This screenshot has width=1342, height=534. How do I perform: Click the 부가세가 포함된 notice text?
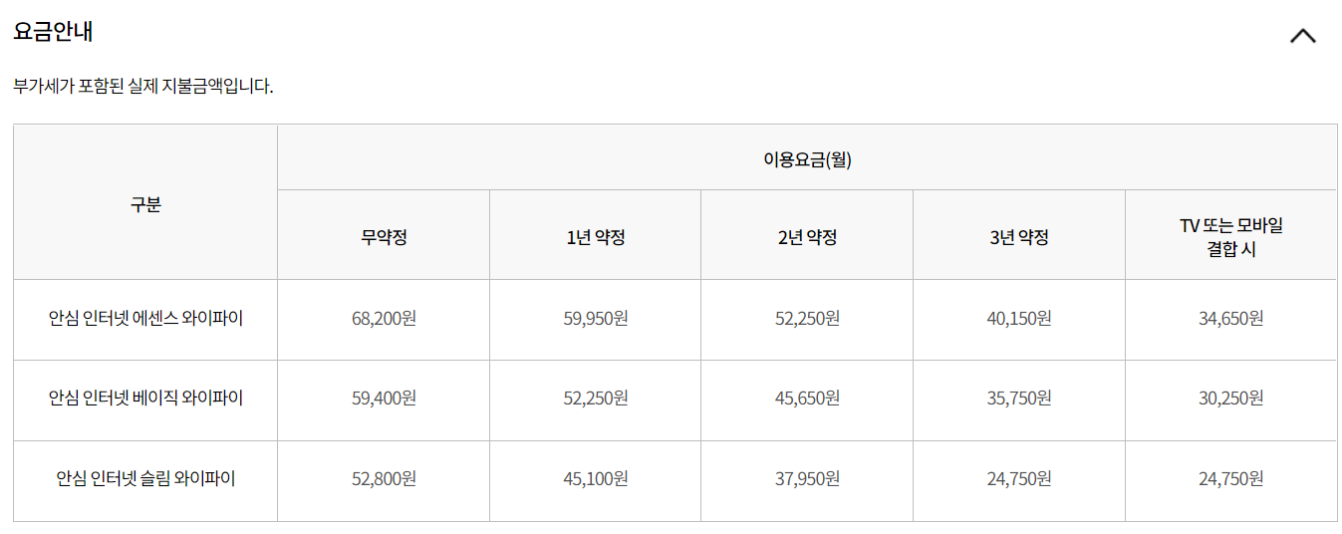point(143,87)
